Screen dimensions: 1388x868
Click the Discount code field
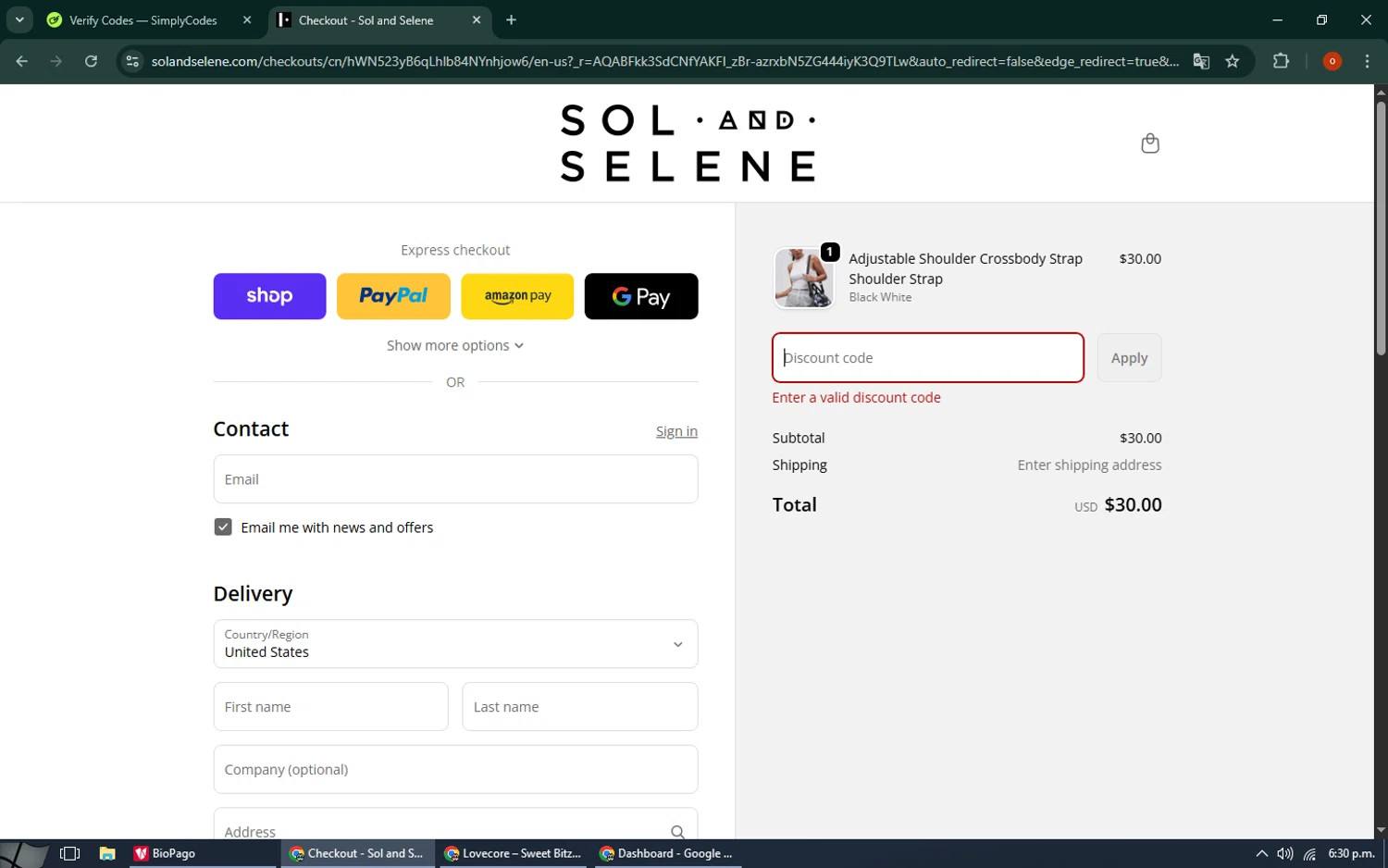928,358
